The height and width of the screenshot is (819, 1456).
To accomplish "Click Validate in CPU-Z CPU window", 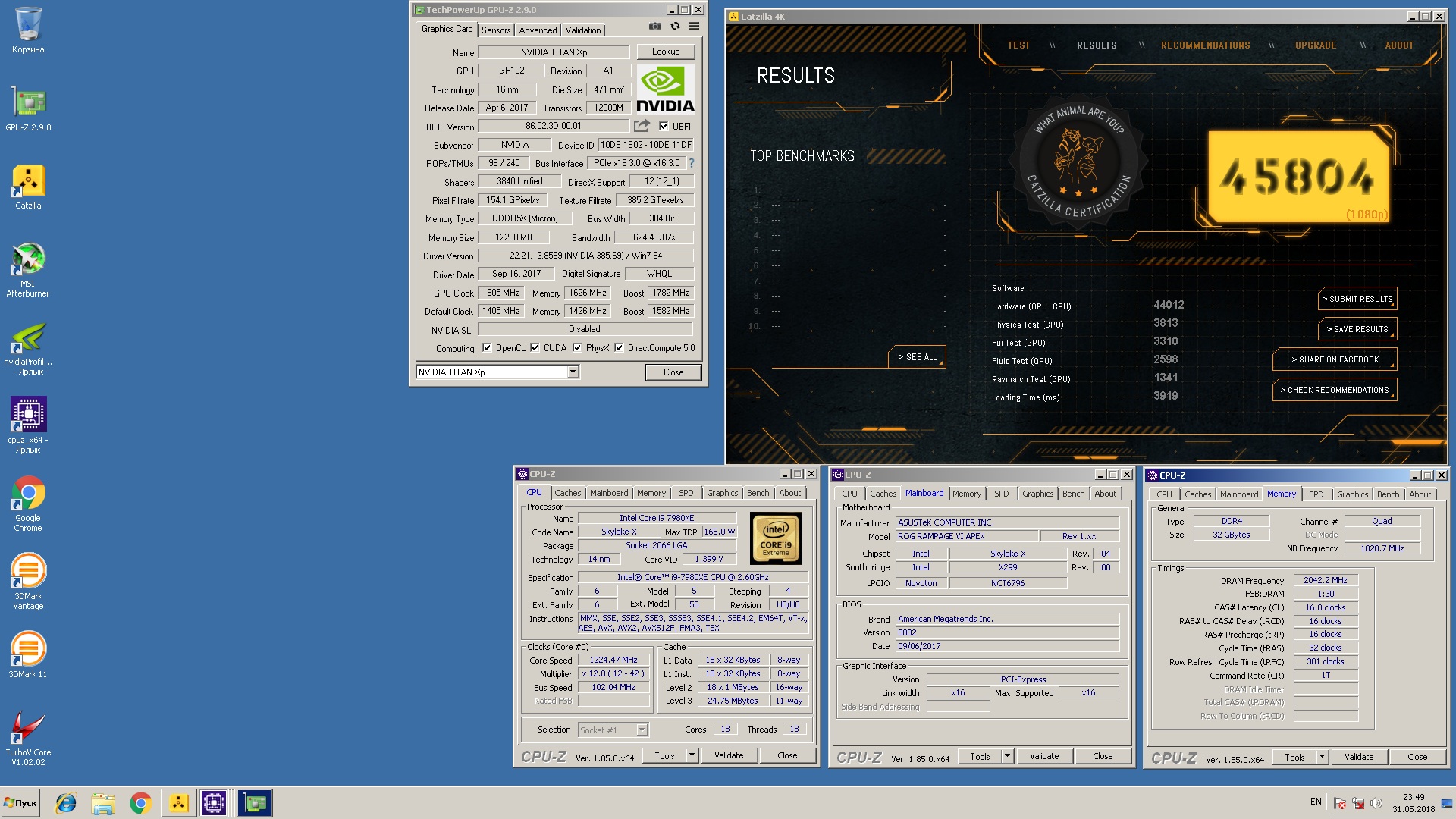I will (x=728, y=755).
